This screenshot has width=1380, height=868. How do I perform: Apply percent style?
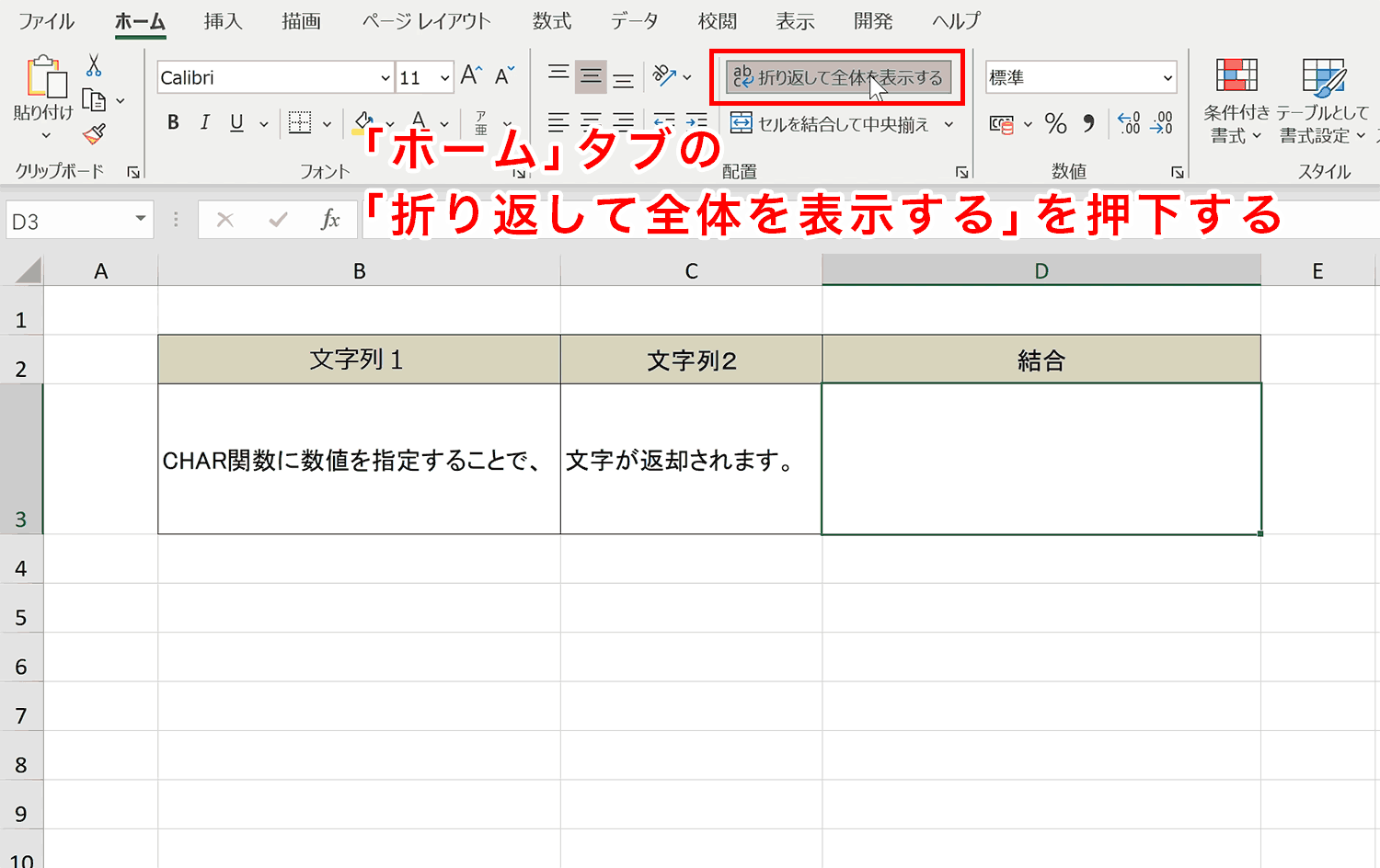(x=1056, y=123)
